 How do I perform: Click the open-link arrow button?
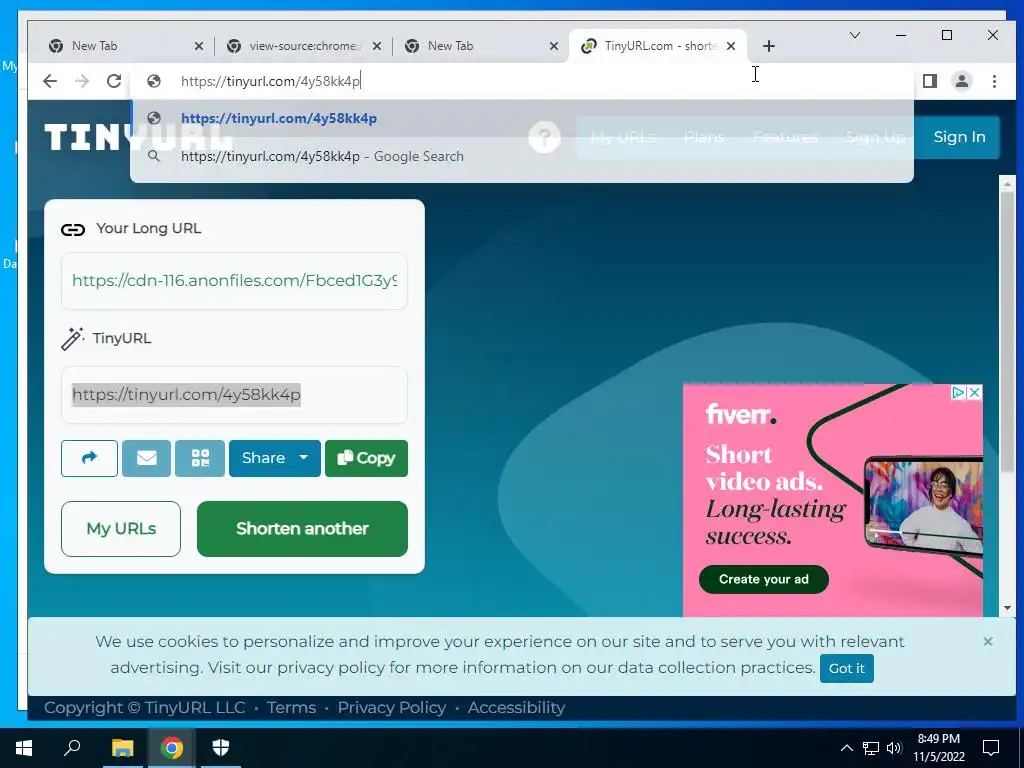tap(89, 458)
